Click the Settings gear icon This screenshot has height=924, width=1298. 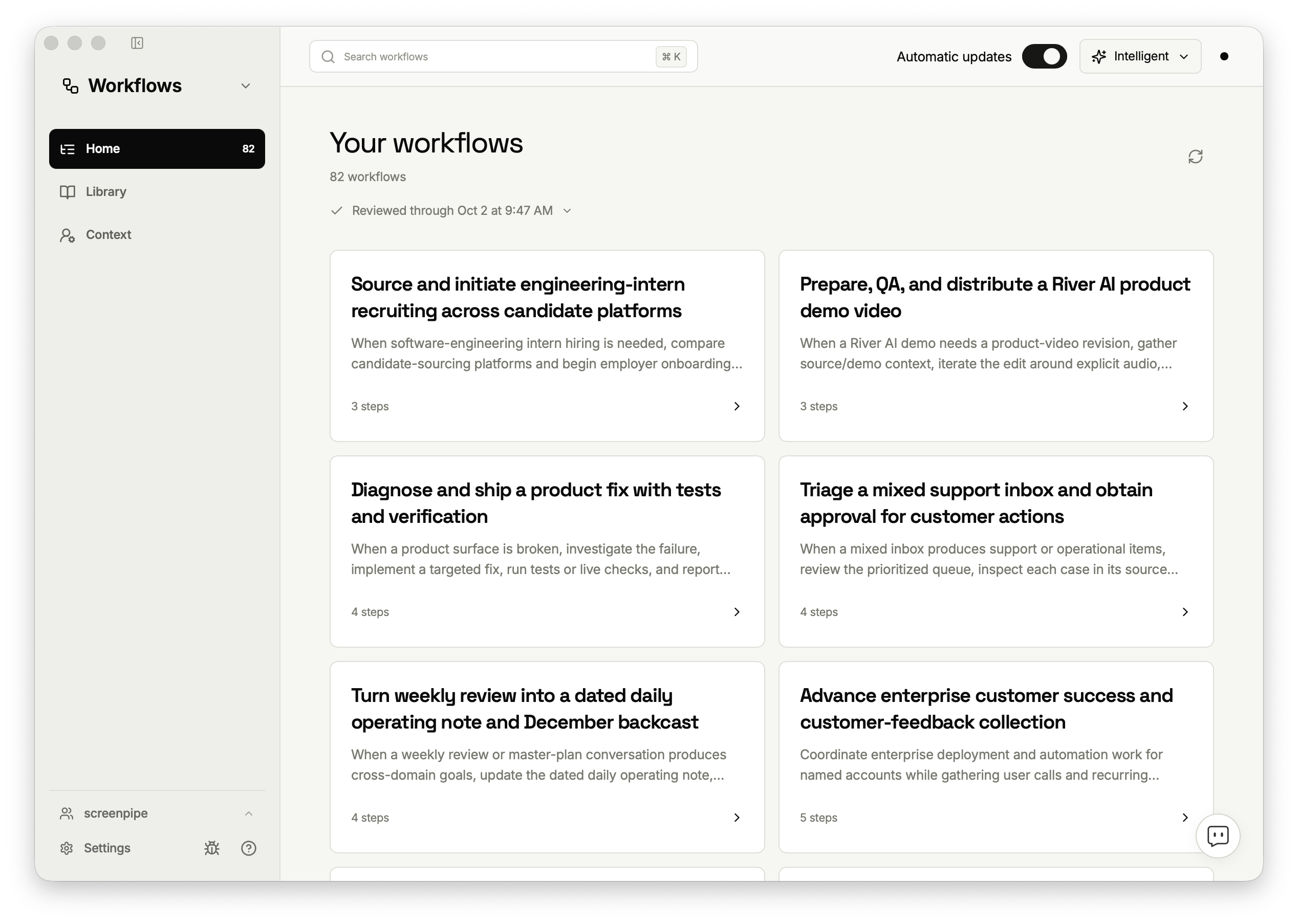point(67,848)
